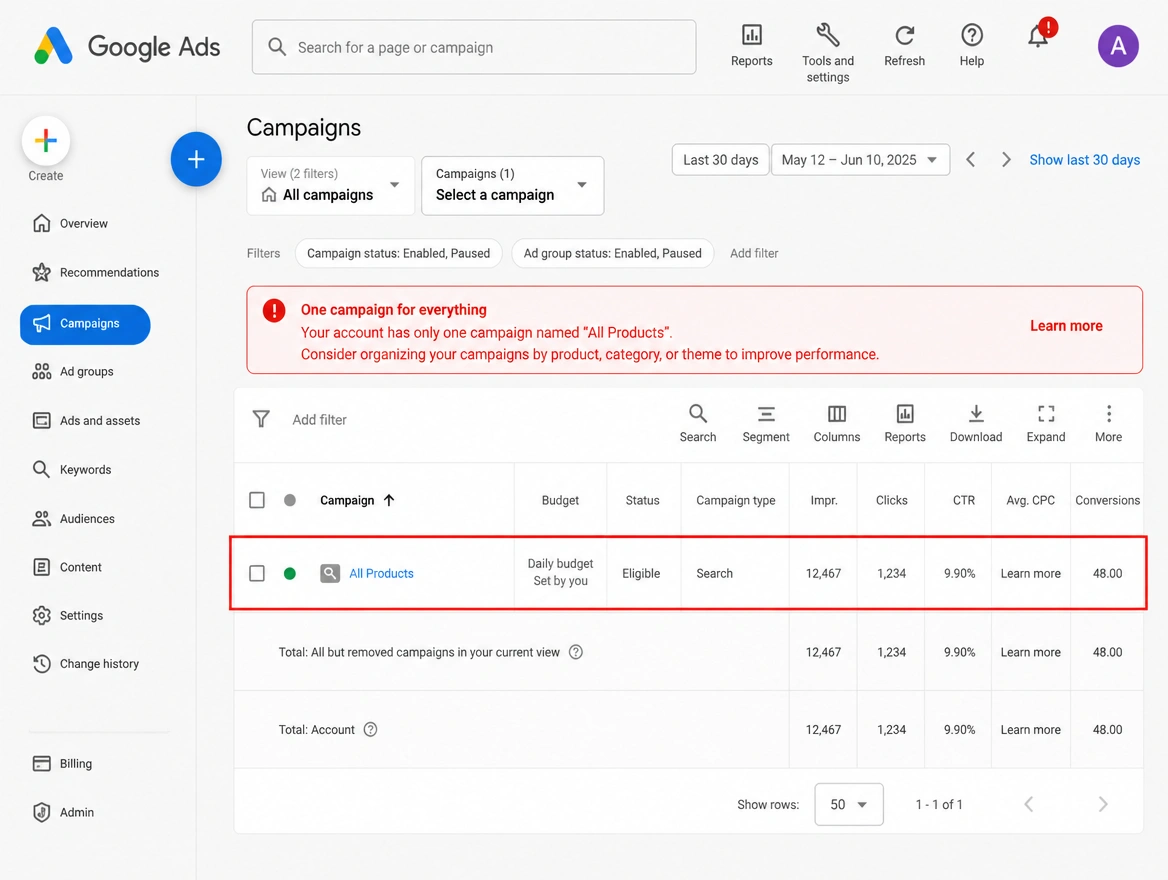Image resolution: width=1168 pixels, height=880 pixels.
Task: Open Billing page
Action: click(x=63, y=764)
